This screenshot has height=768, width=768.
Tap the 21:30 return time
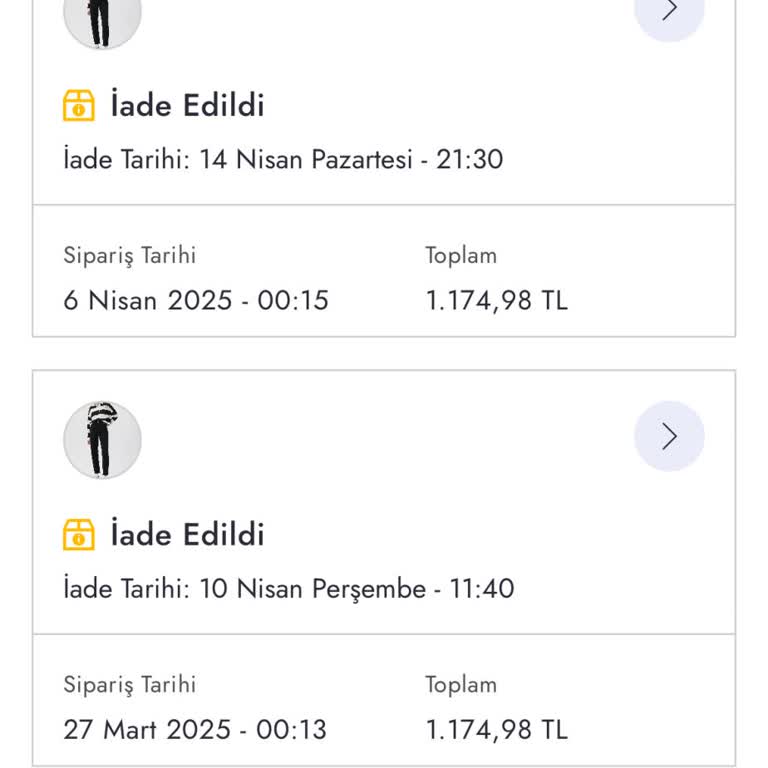pos(469,160)
